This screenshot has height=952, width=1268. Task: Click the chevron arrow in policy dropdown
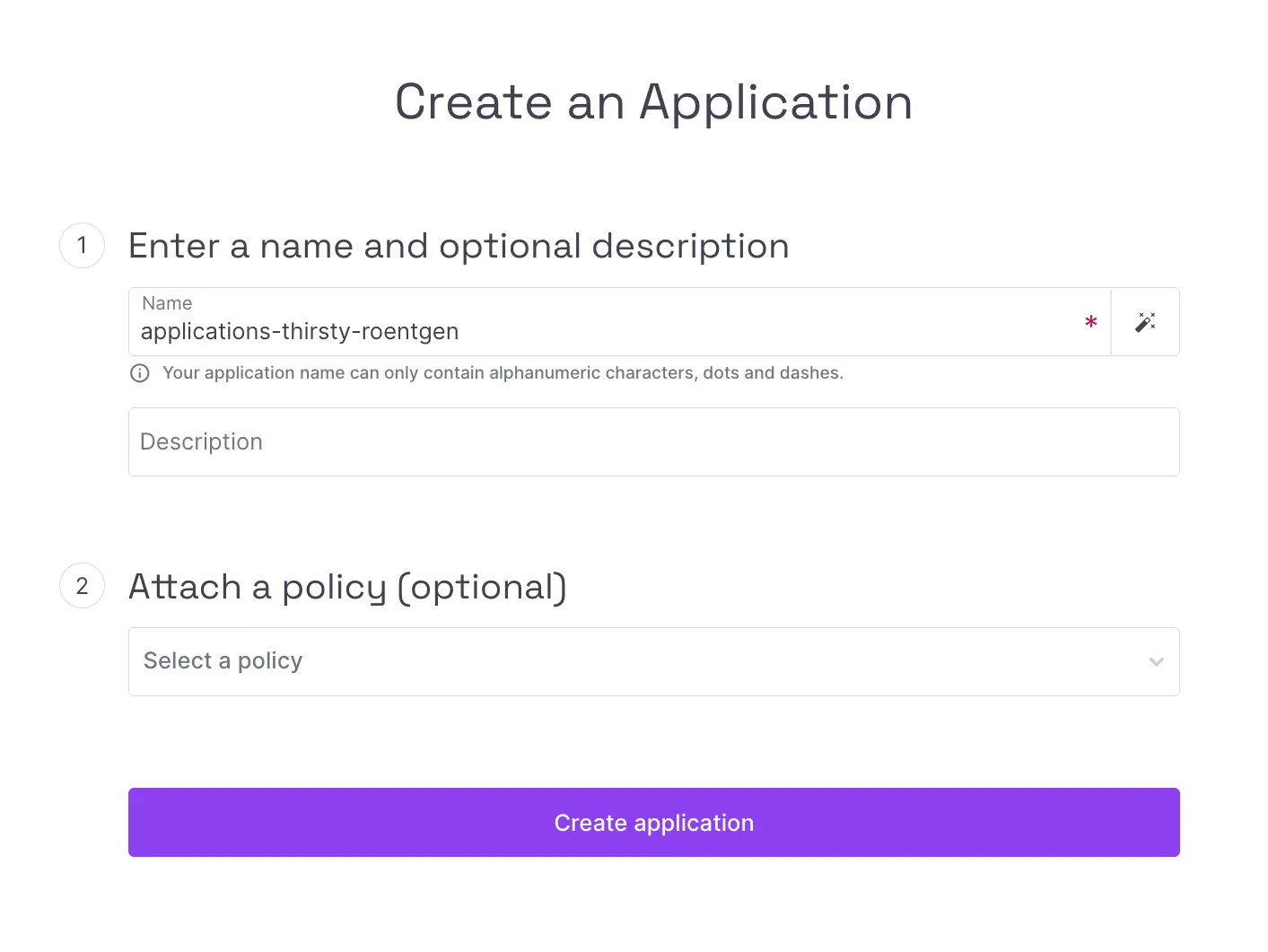coord(1156,662)
